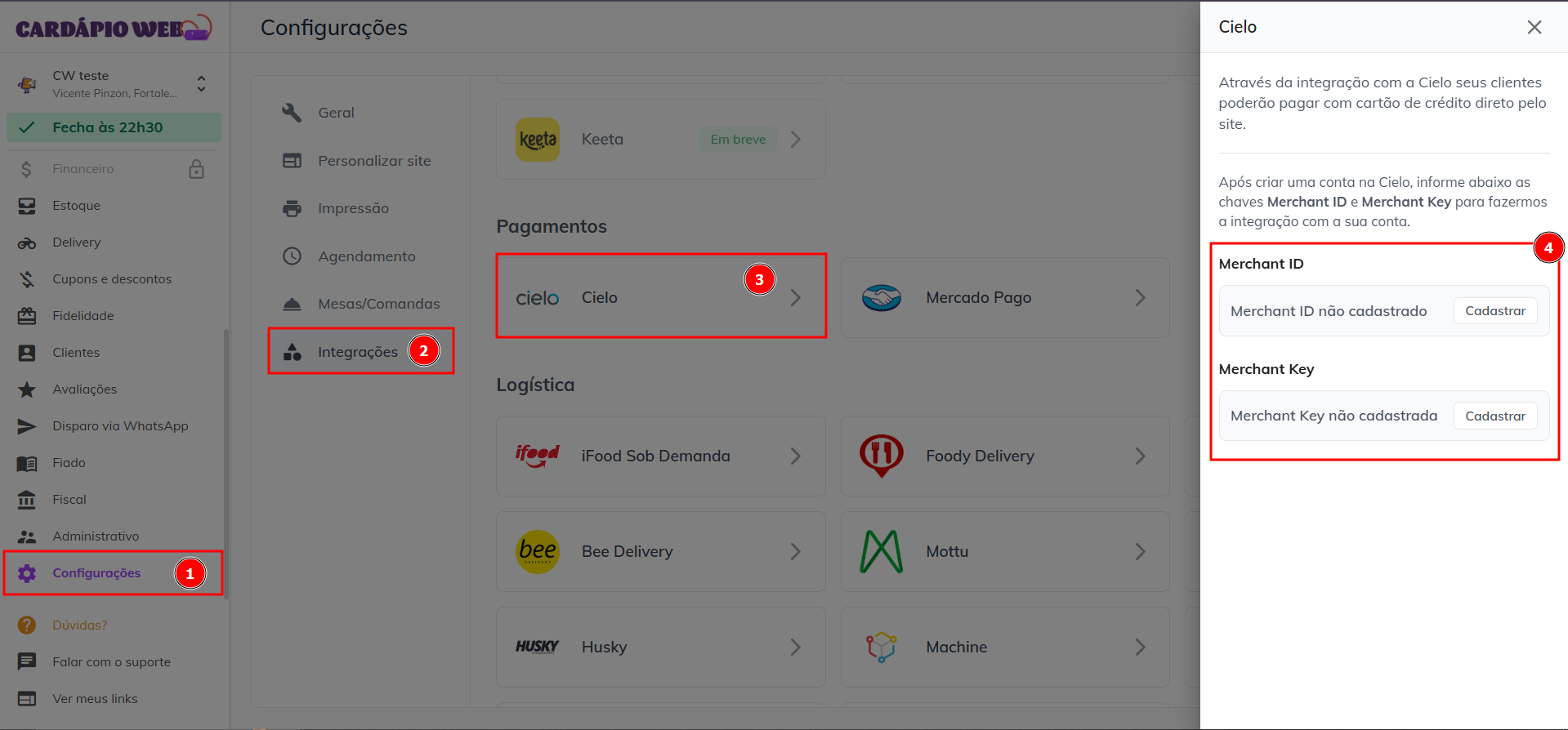The height and width of the screenshot is (730, 1568).
Task: Click the Delivery motorcycle icon
Action: coord(27,243)
